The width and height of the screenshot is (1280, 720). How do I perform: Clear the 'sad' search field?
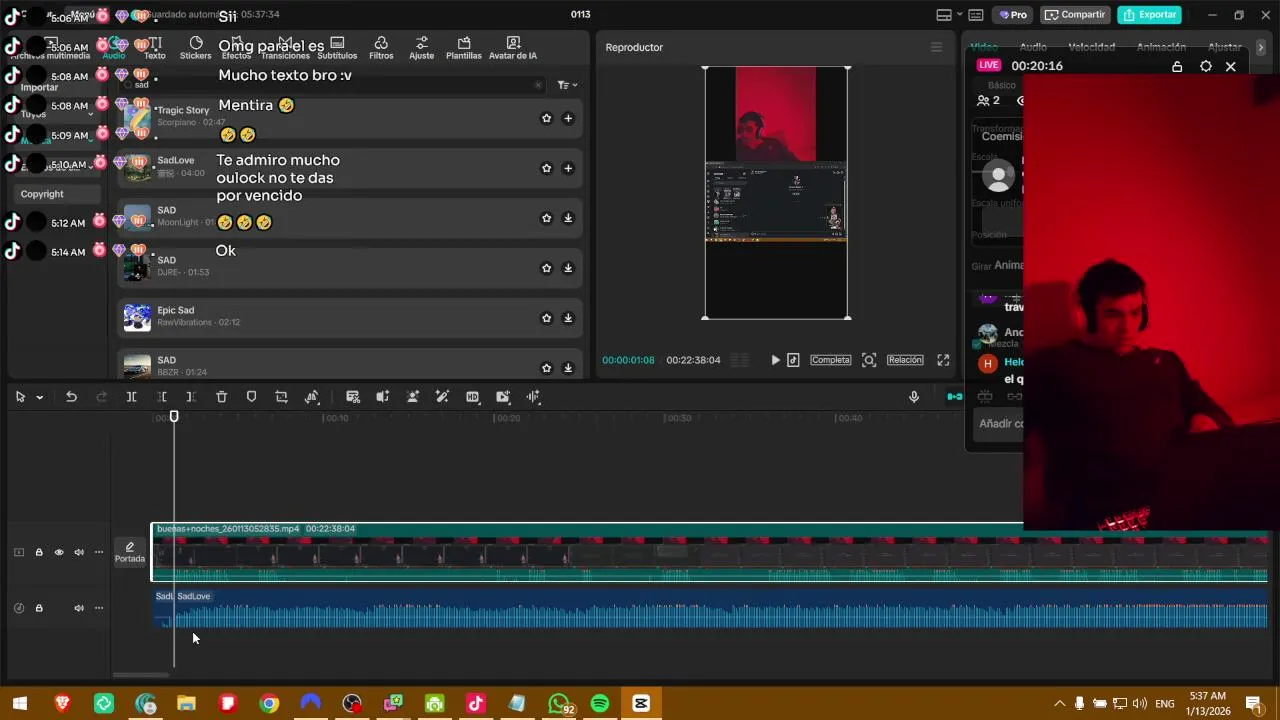539,85
